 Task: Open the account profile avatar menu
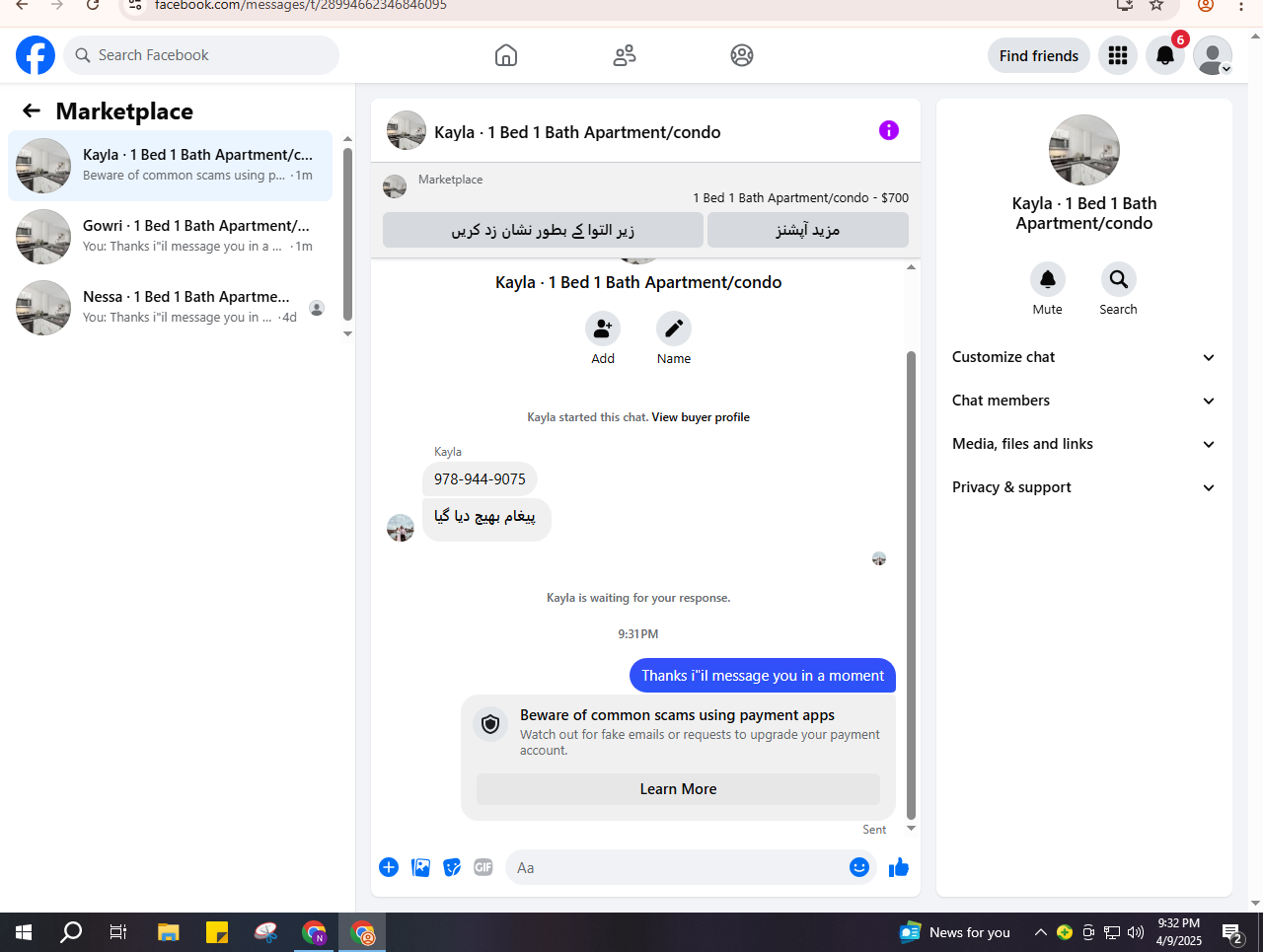pos(1213,55)
